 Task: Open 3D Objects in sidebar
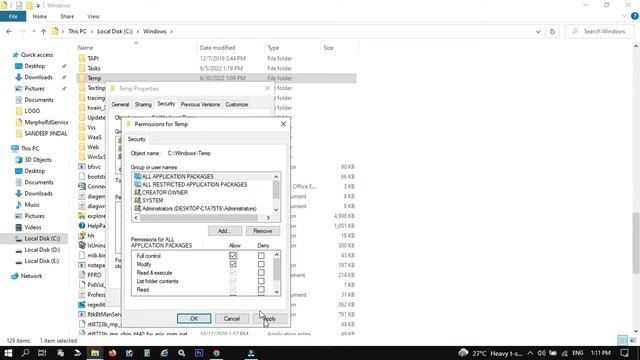coord(38,160)
